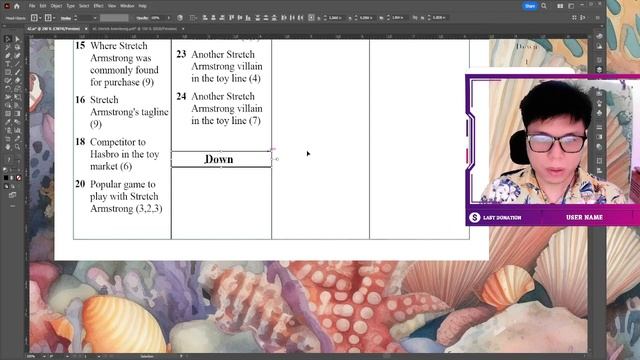Select the Eraser tool

coord(17,80)
